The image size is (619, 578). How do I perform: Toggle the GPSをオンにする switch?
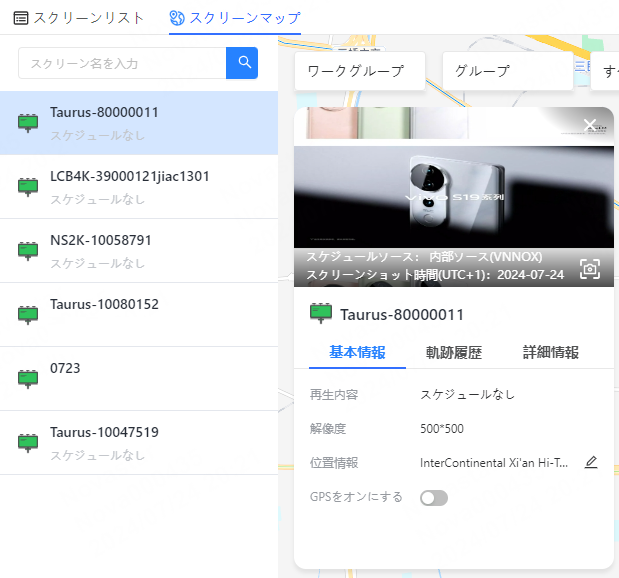(434, 498)
